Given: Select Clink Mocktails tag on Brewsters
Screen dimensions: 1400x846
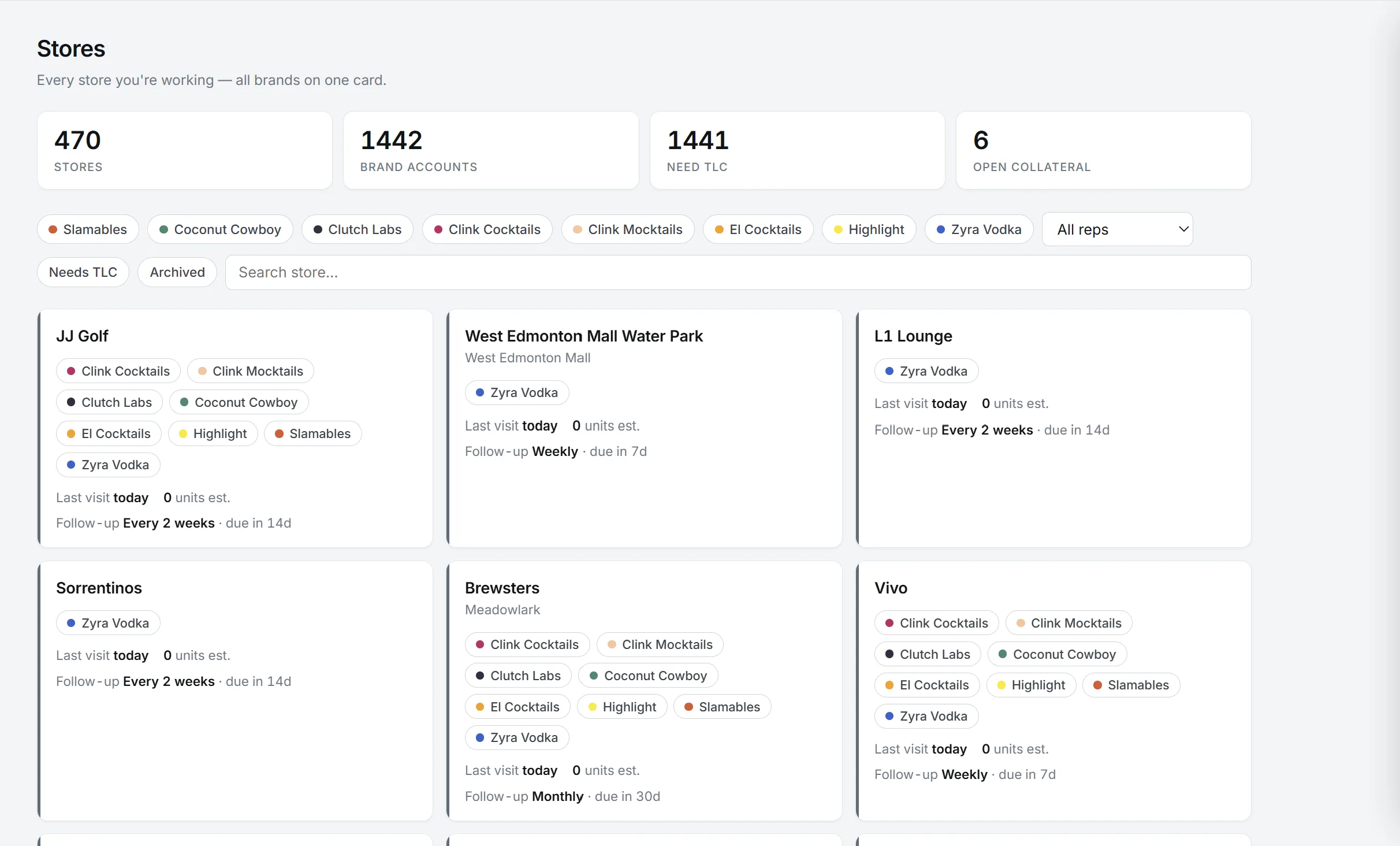Looking at the screenshot, I should [x=660, y=644].
